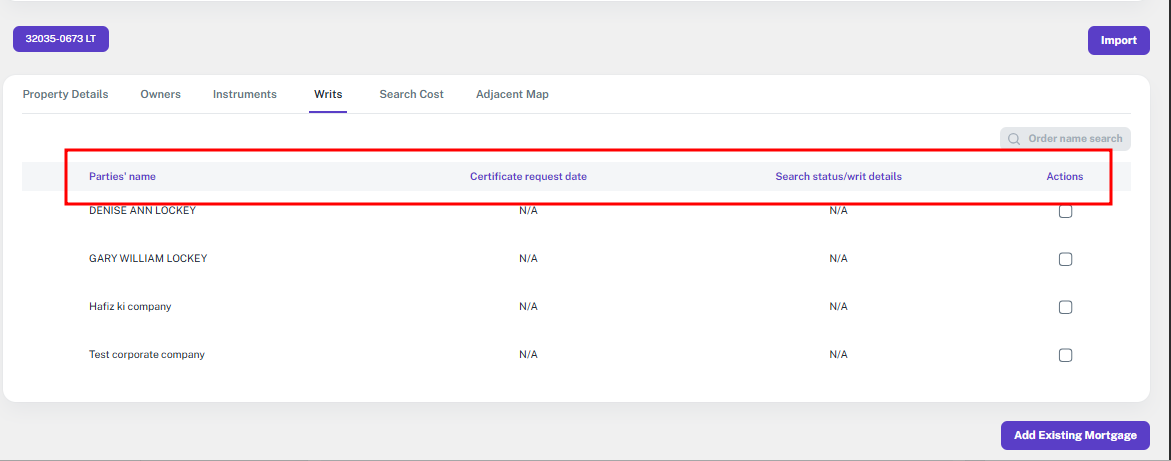
Task: Click the Actions column header
Action: point(1064,177)
